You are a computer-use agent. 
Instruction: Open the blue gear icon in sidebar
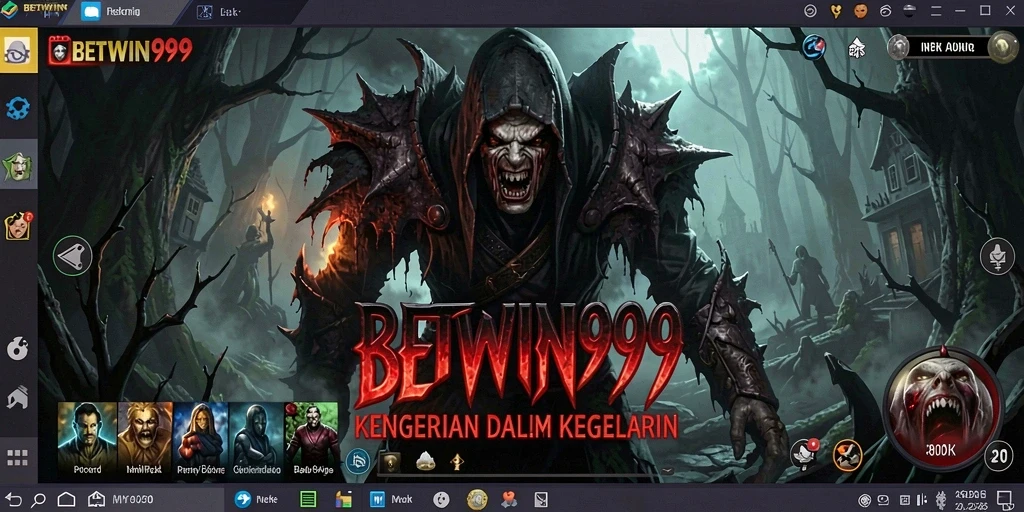[x=18, y=107]
